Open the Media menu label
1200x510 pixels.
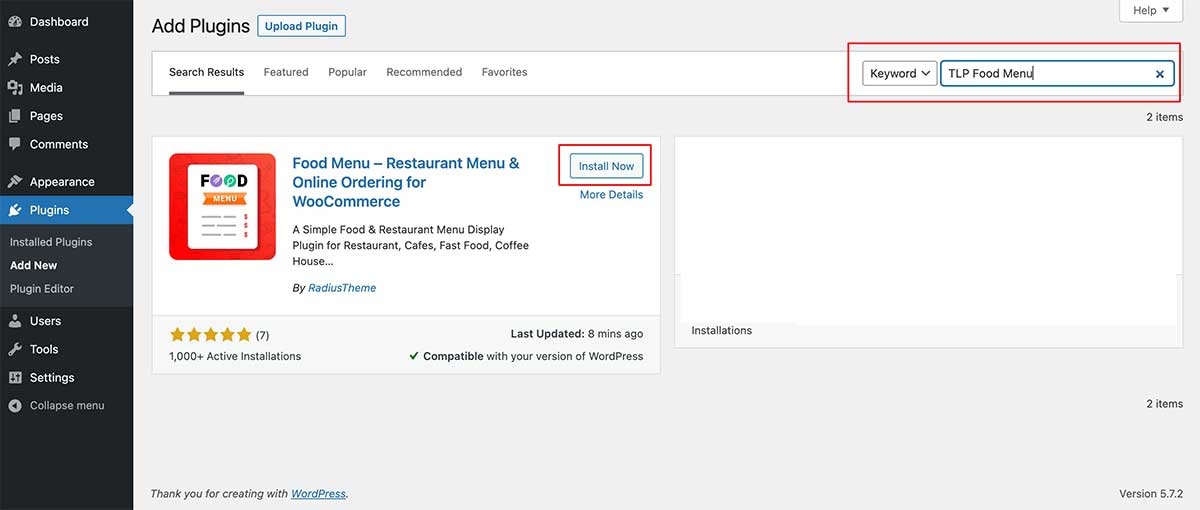(x=46, y=88)
